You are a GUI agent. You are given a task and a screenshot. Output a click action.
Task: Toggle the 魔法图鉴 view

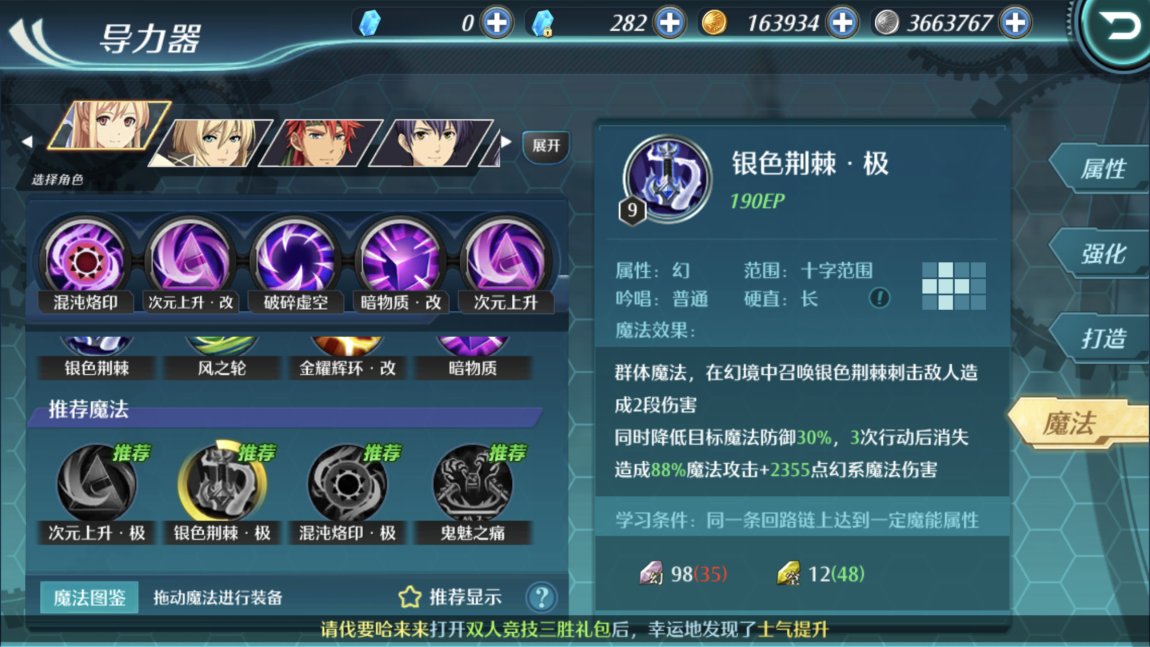tap(89, 597)
